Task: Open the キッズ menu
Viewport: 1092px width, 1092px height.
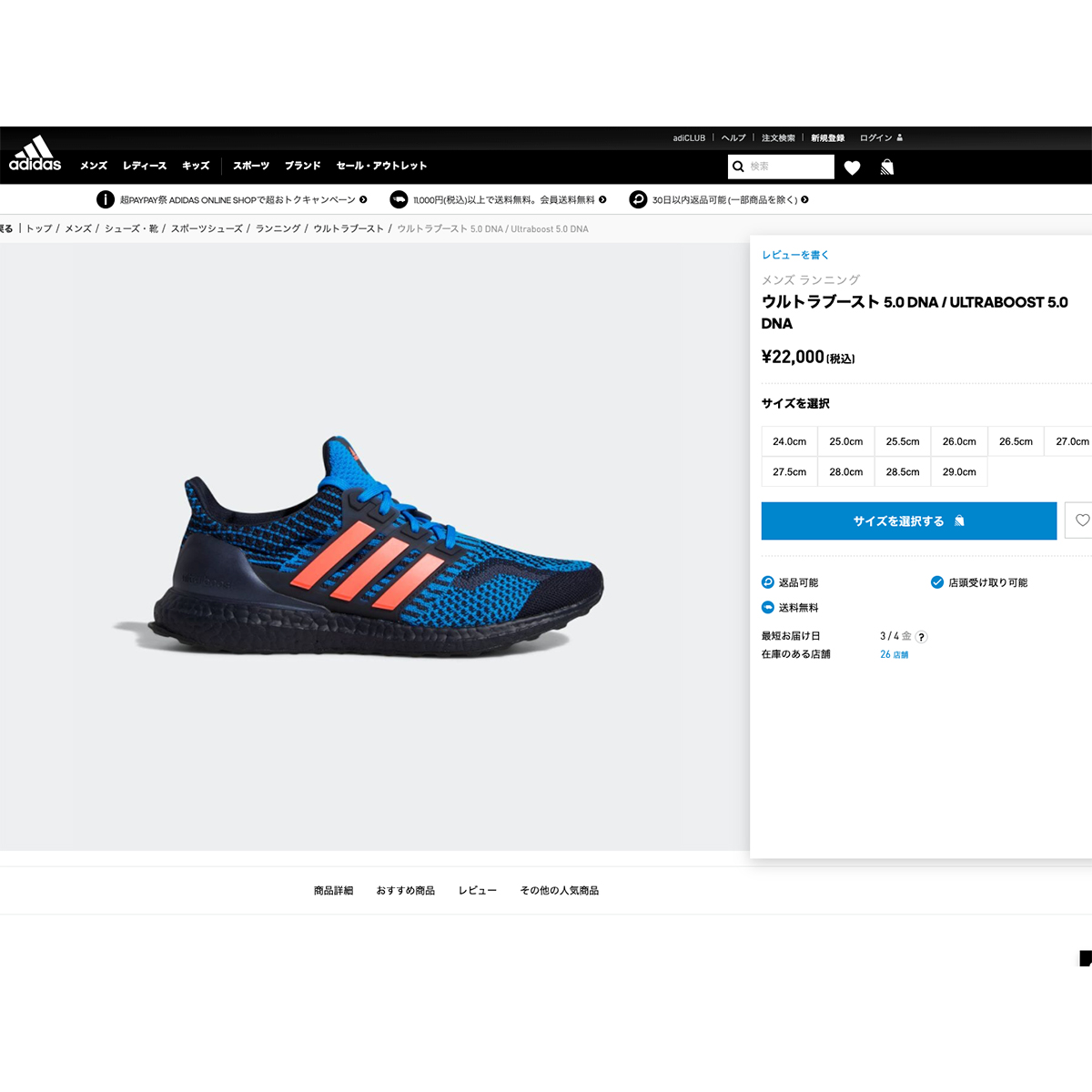Action: [x=196, y=166]
